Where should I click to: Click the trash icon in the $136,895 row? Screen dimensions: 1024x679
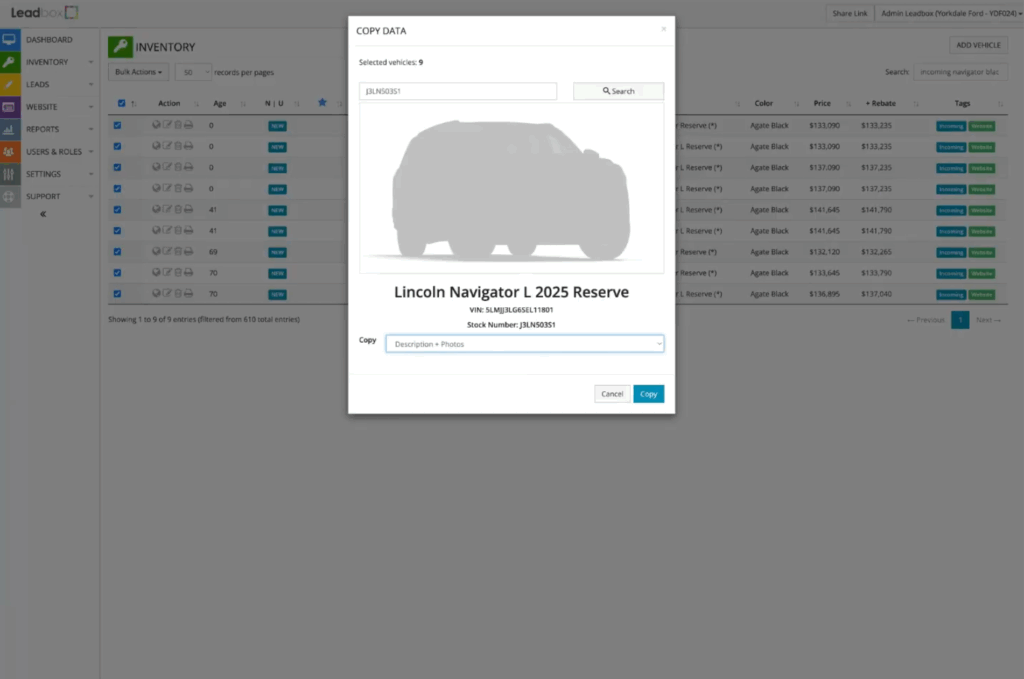click(178, 293)
